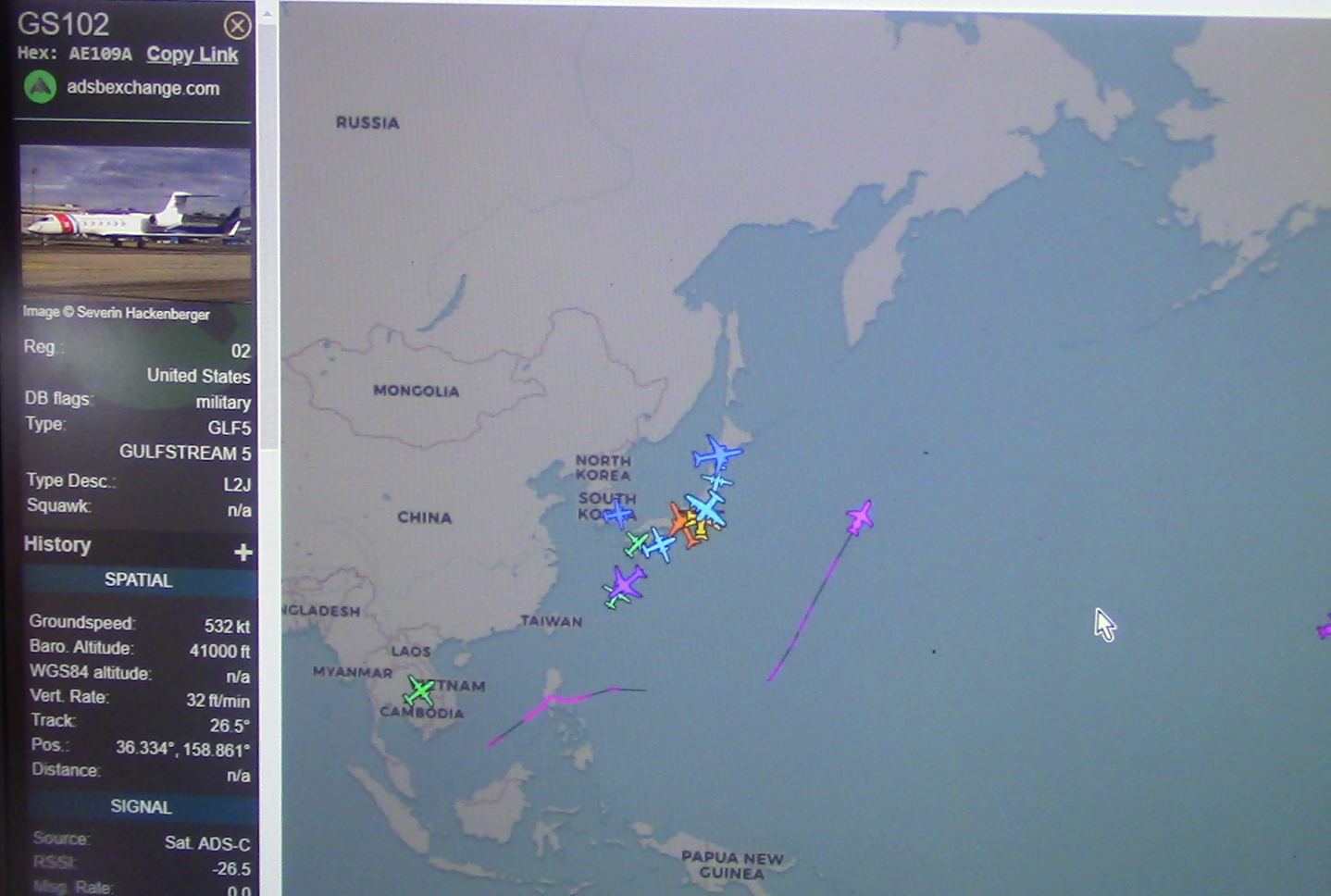Click the Type Desc. value L2J
Viewport: 1331px width, 896px height.
[x=237, y=484]
